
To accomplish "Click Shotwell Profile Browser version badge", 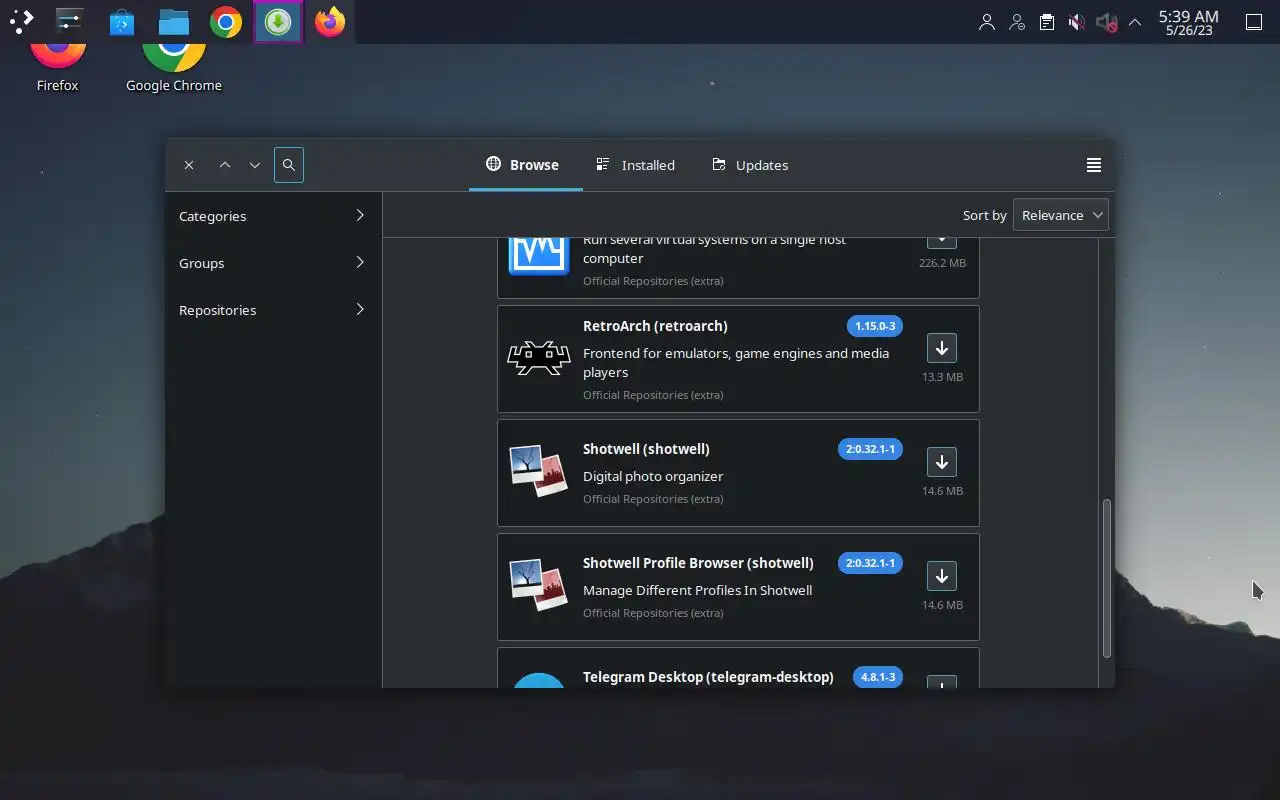I will point(871,563).
